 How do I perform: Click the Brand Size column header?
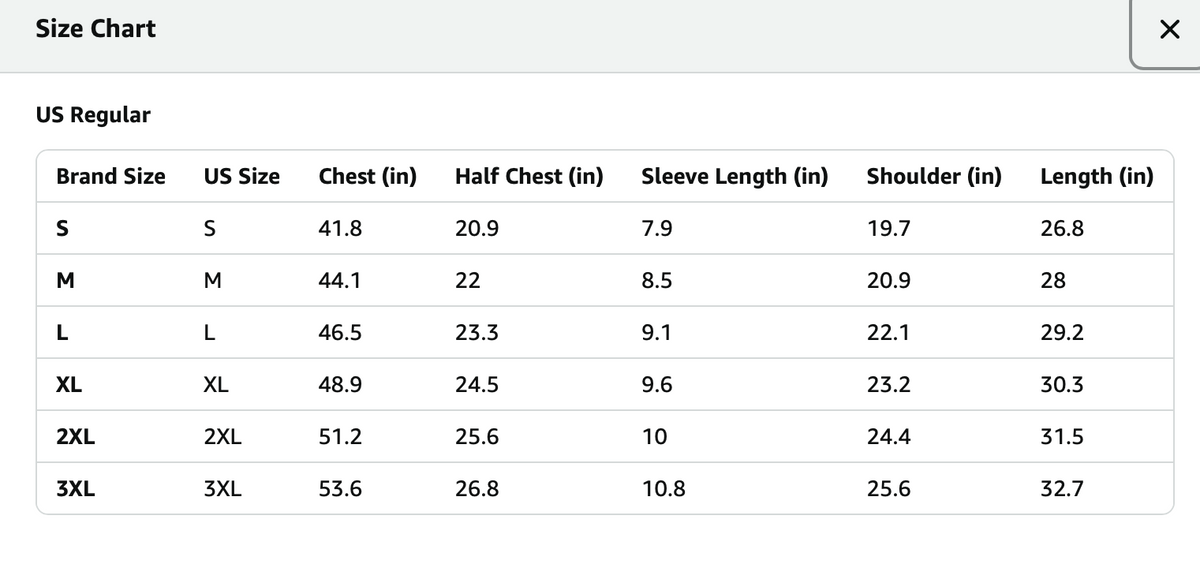point(111,177)
